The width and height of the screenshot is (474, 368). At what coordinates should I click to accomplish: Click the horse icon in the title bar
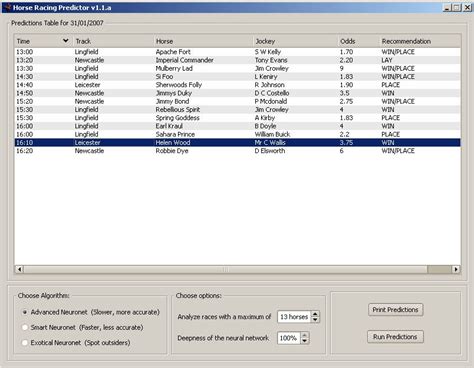click(7, 7)
